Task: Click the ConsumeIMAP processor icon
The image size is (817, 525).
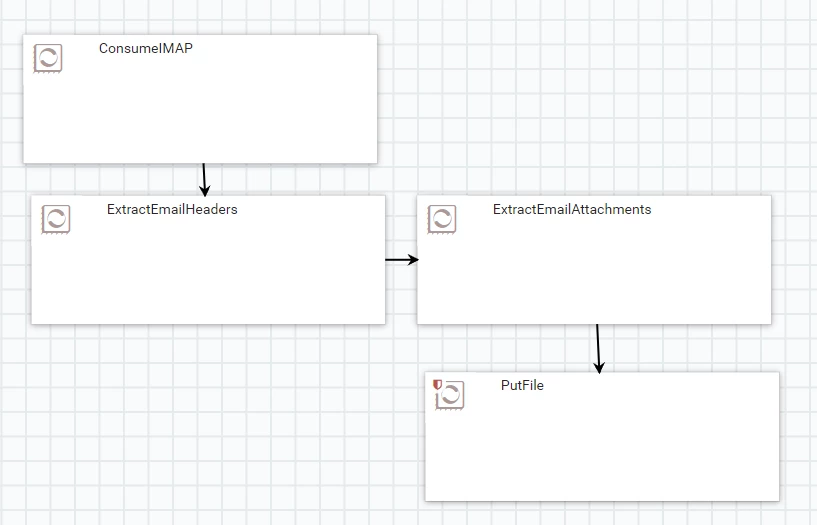Action: (x=48, y=58)
